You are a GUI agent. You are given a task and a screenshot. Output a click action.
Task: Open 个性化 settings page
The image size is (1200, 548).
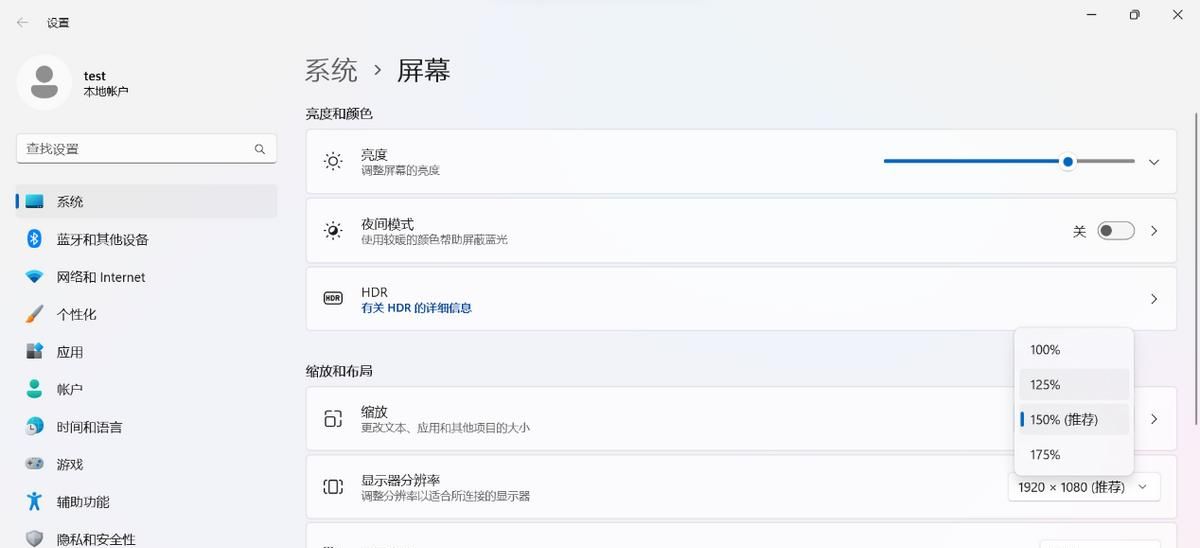pyautogui.click(x=146, y=314)
